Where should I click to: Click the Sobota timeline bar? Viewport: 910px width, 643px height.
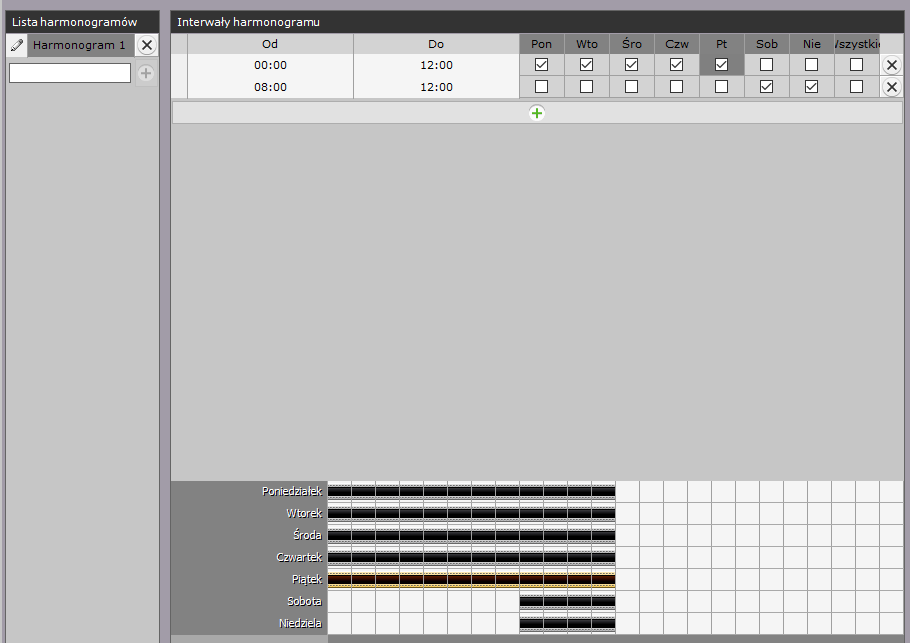(567, 601)
